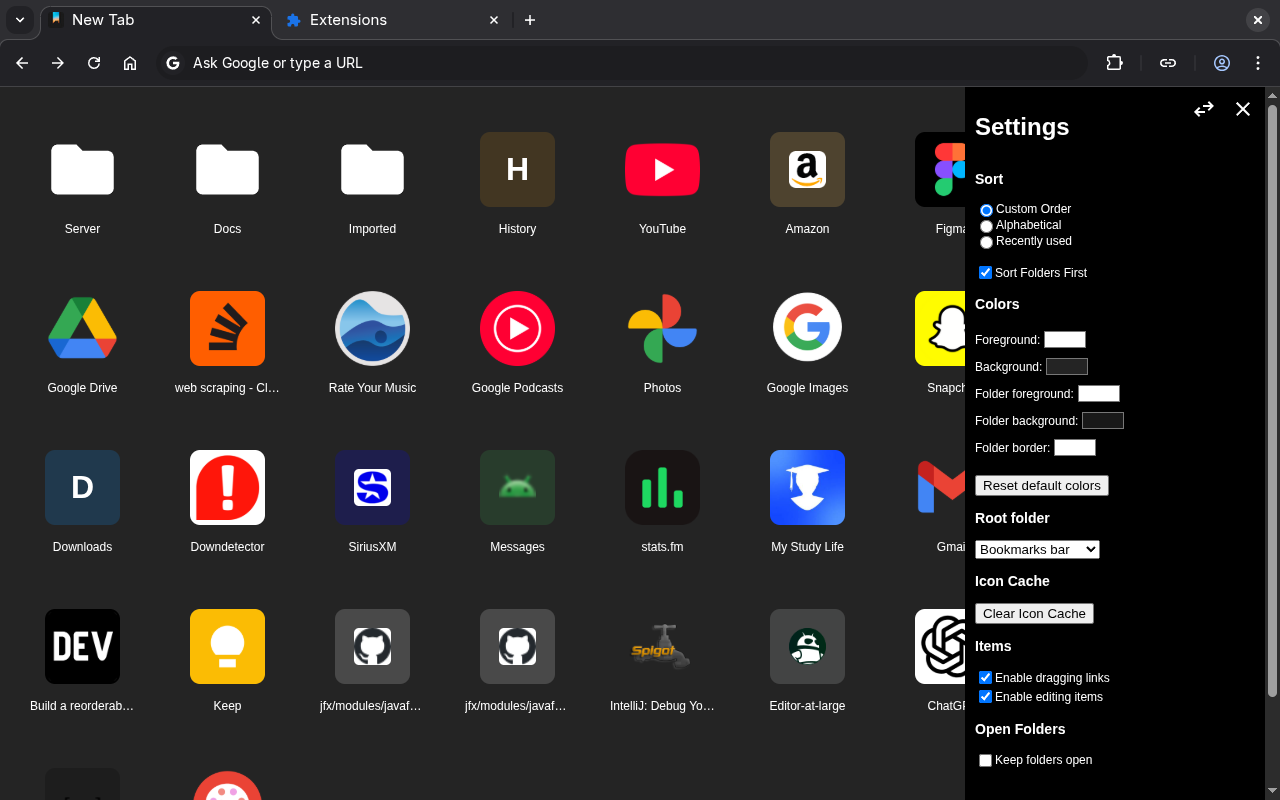Toggle Enable editing items checkbox

tap(985, 697)
